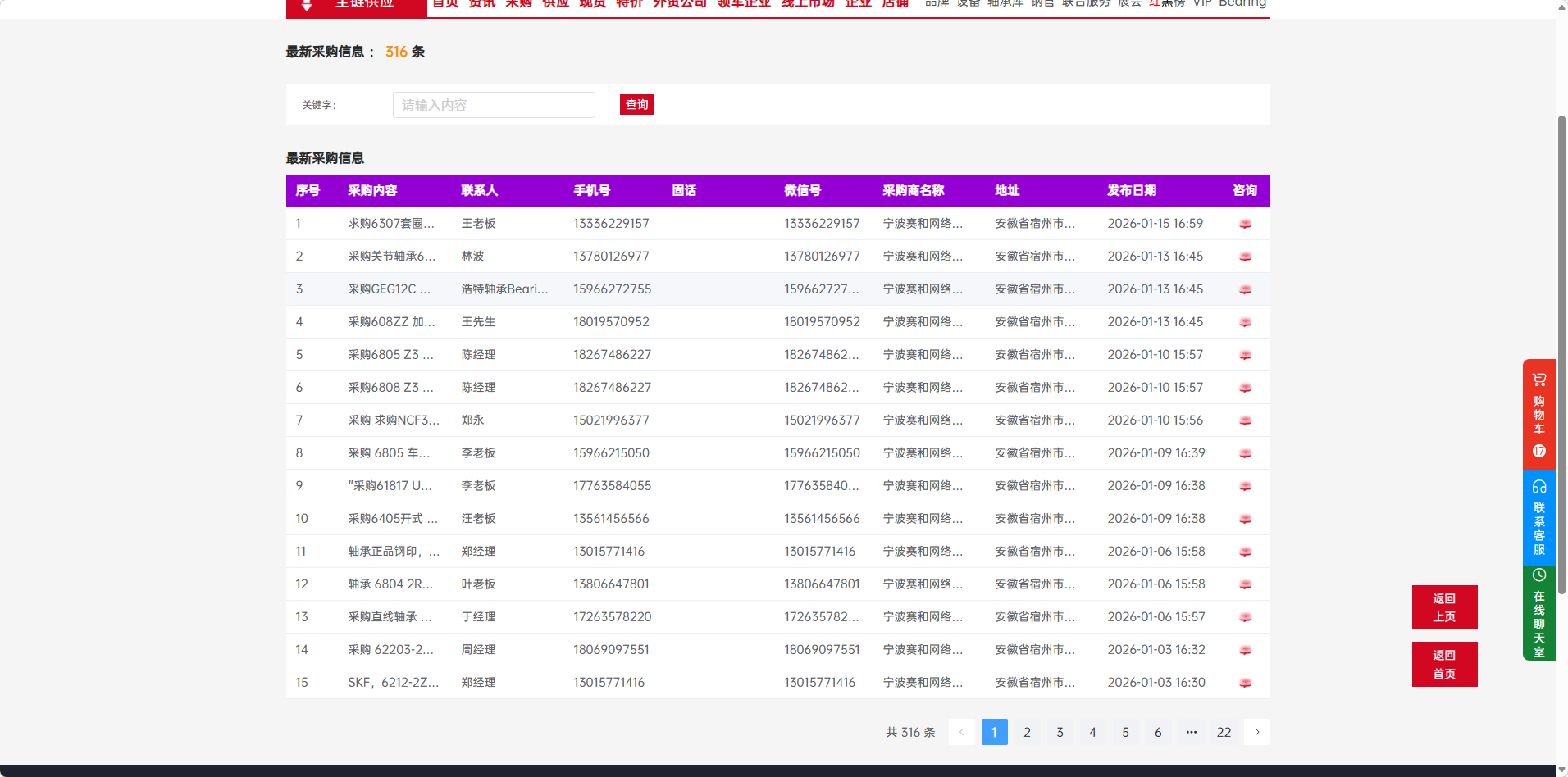
Task: Jump to last page 22
Action: click(1224, 732)
